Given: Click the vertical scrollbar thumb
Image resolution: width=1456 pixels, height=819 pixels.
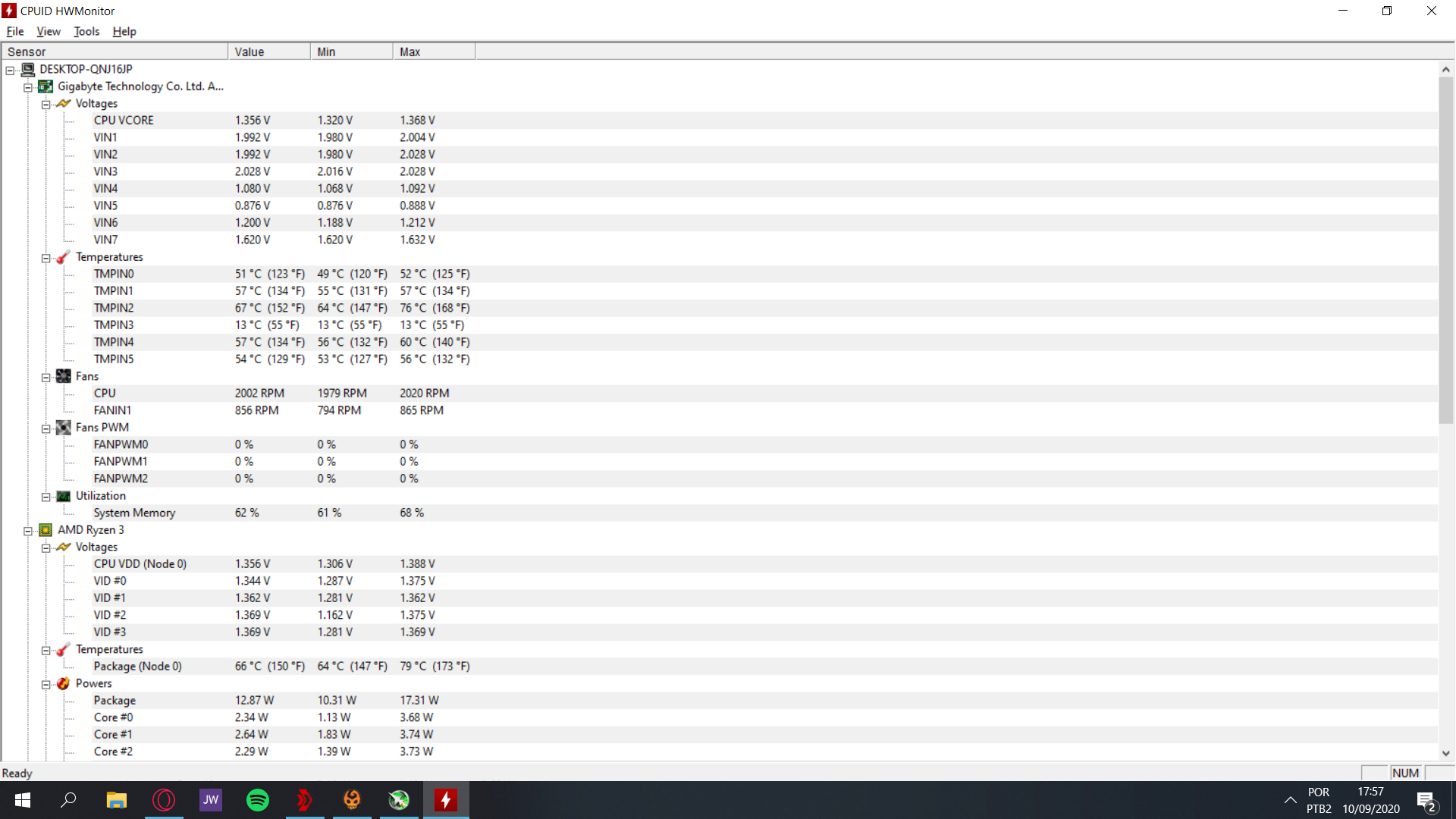Looking at the screenshot, I should (x=1445, y=250).
